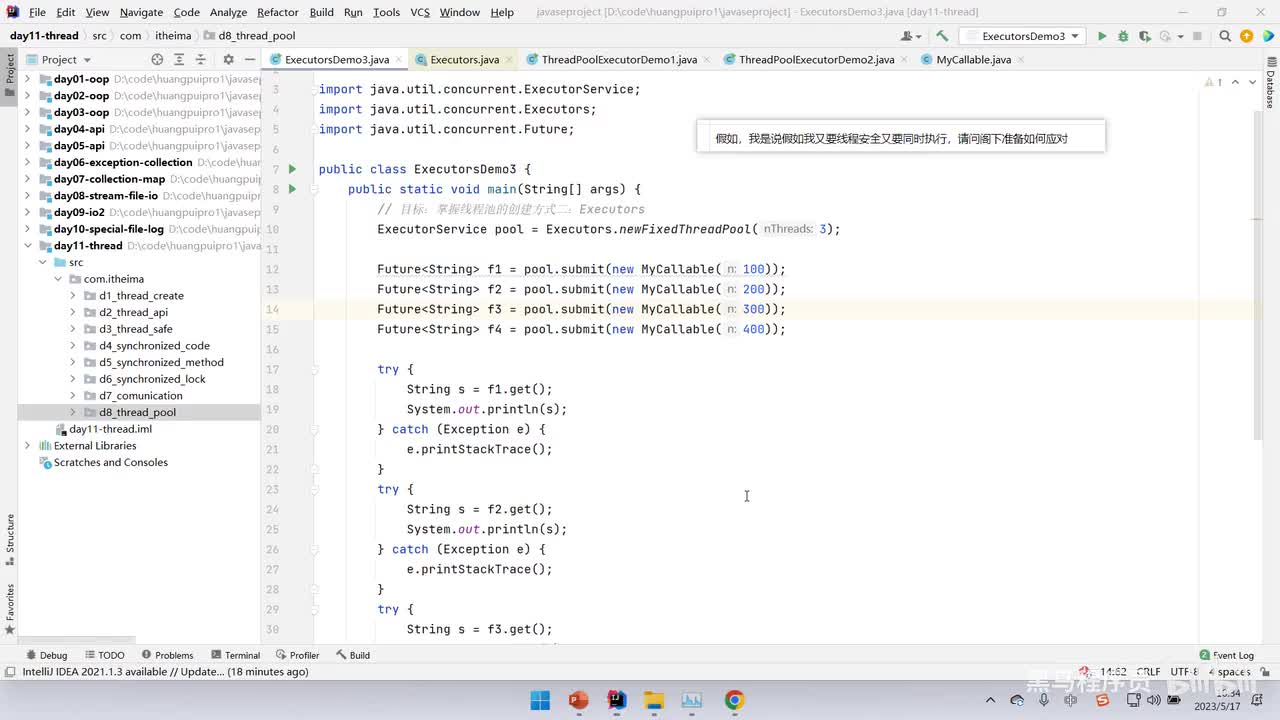Select the d4_synchronized_code package

[154, 346]
